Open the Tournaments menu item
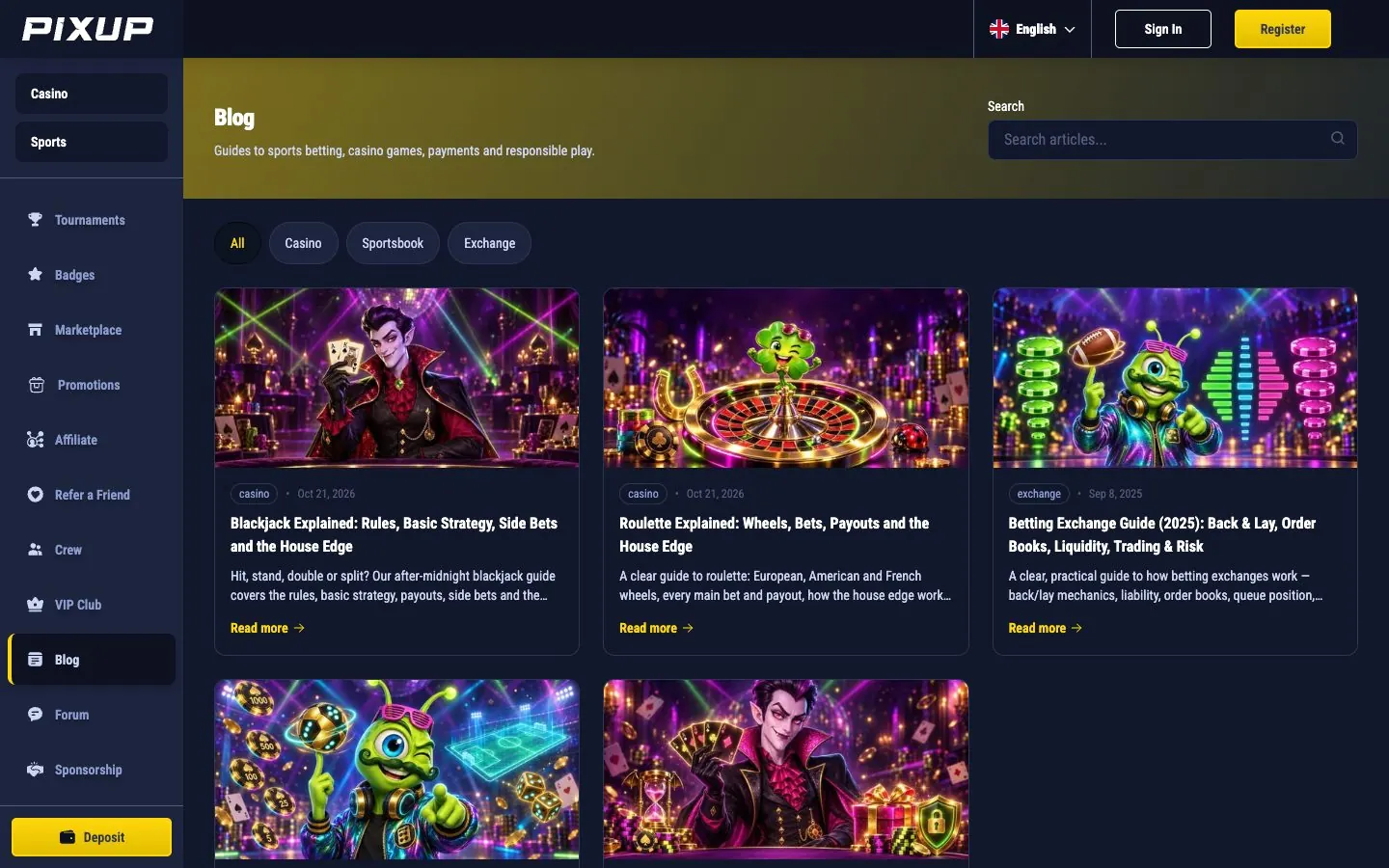The image size is (1389, 868). click(92, 220)
